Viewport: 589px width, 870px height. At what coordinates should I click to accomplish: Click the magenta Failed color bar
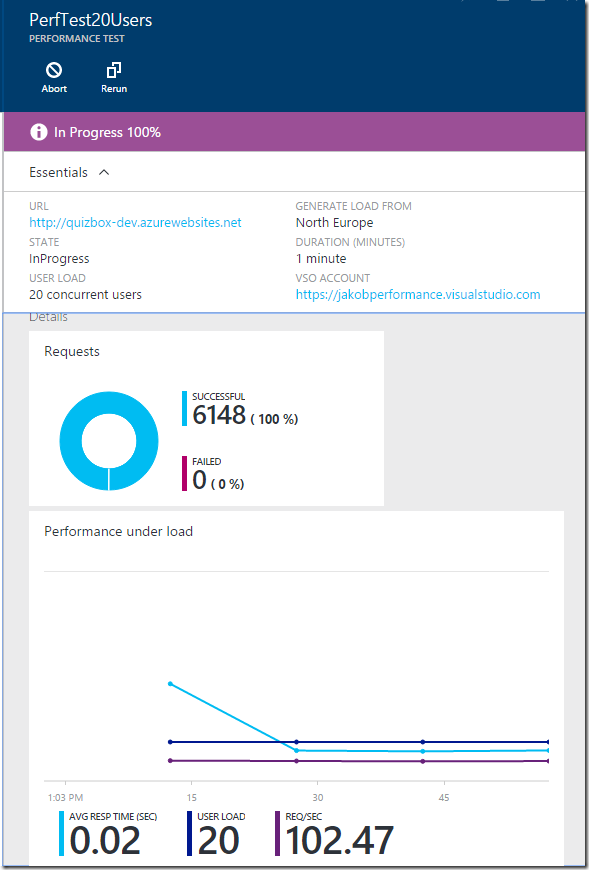point(184,473)
